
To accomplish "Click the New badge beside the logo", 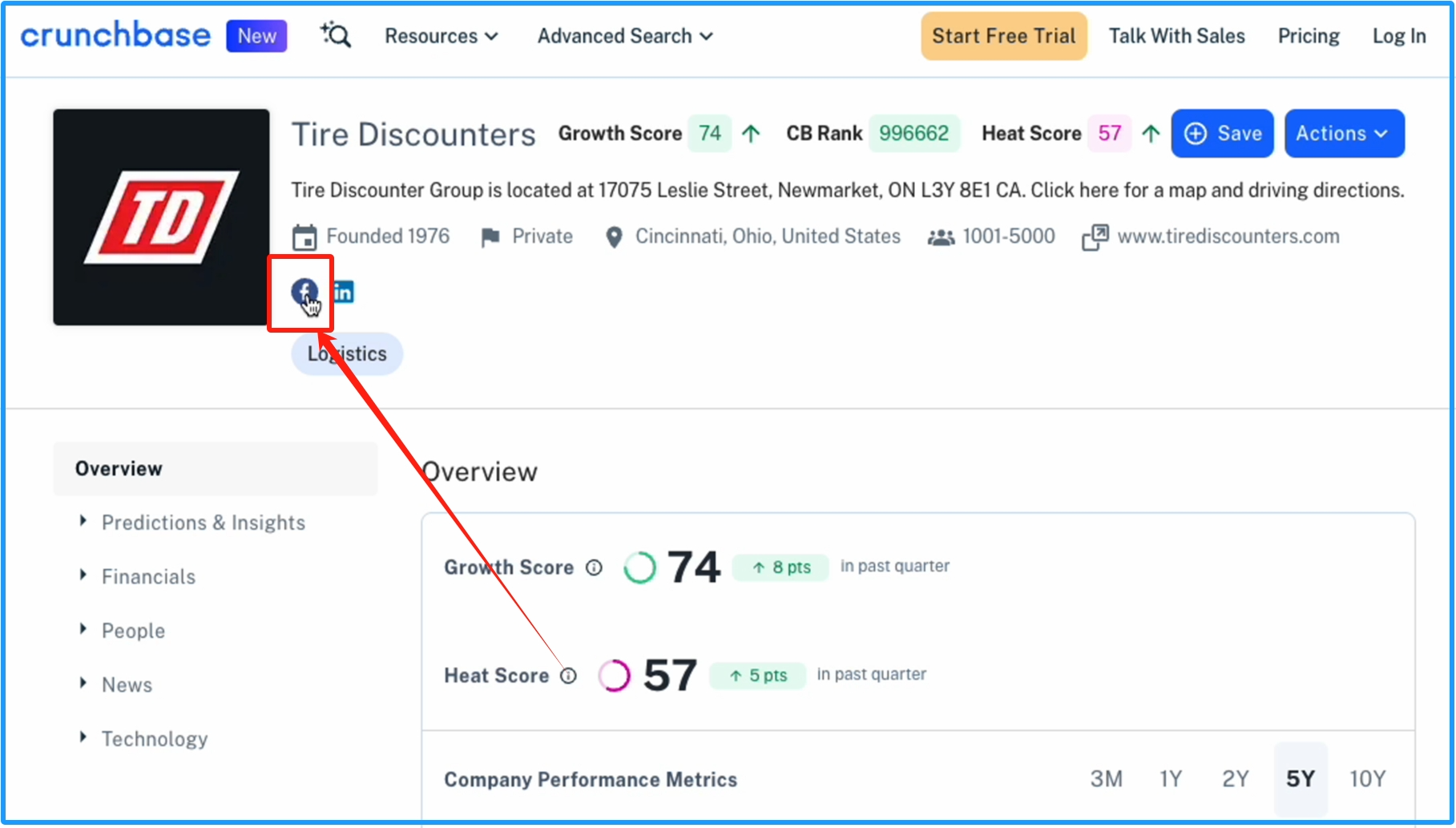I will [x=256, y=36].
